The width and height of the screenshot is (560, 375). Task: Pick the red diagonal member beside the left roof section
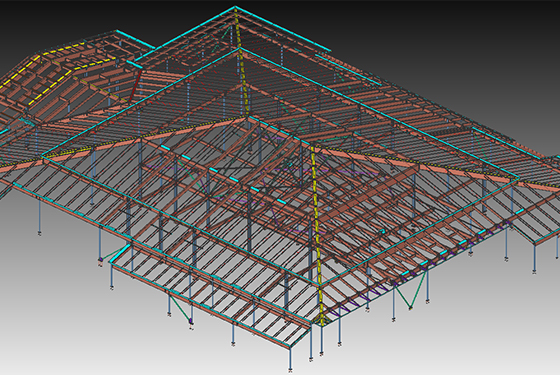[x=136, y=85]
